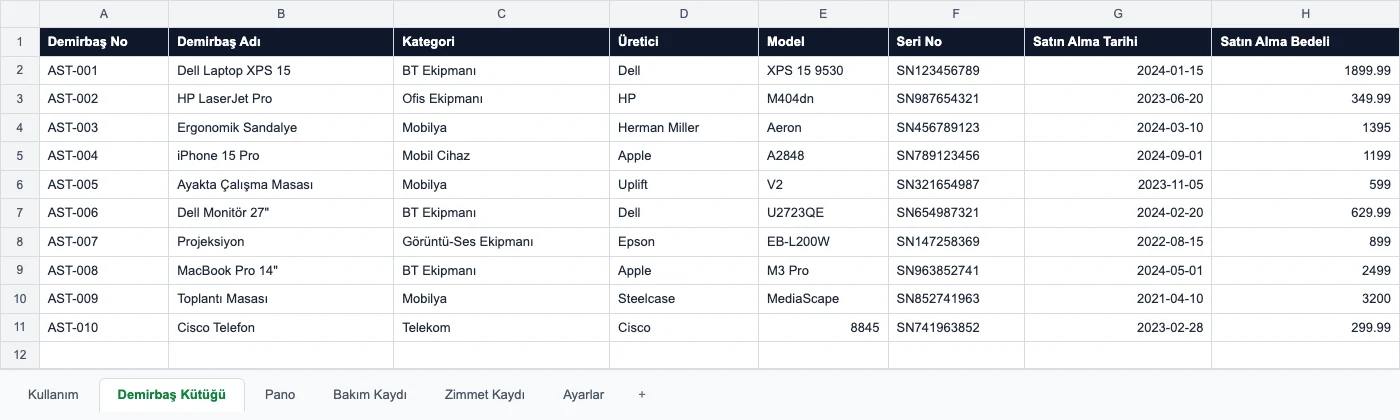Select cell Mobil Cihaz
The height and width of the screenshot is (420, 1400).
501,156
